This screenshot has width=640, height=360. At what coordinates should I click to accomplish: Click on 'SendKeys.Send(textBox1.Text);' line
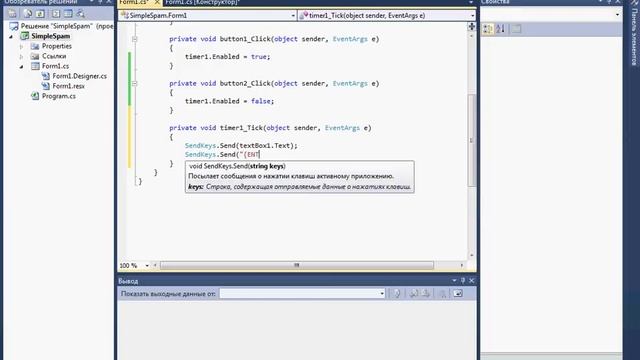(241, 146)
